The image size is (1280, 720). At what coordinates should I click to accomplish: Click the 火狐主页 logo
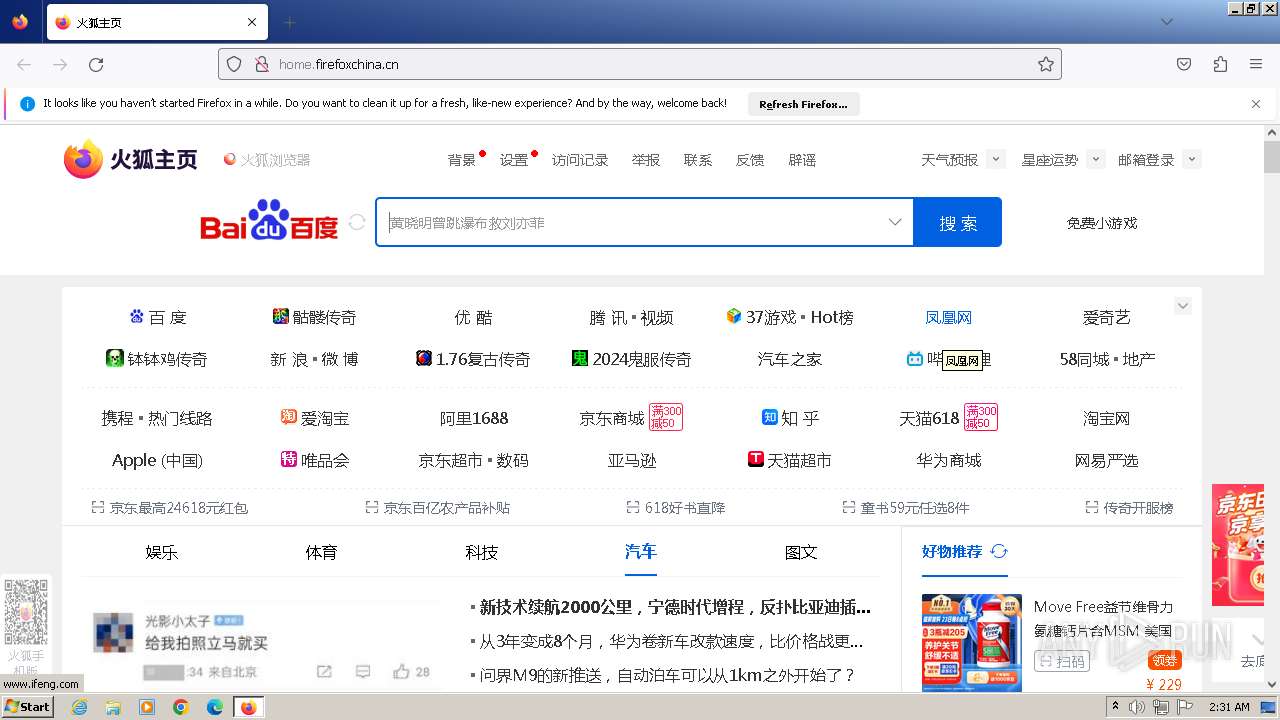pyautogui.click(x=131, y=159)
